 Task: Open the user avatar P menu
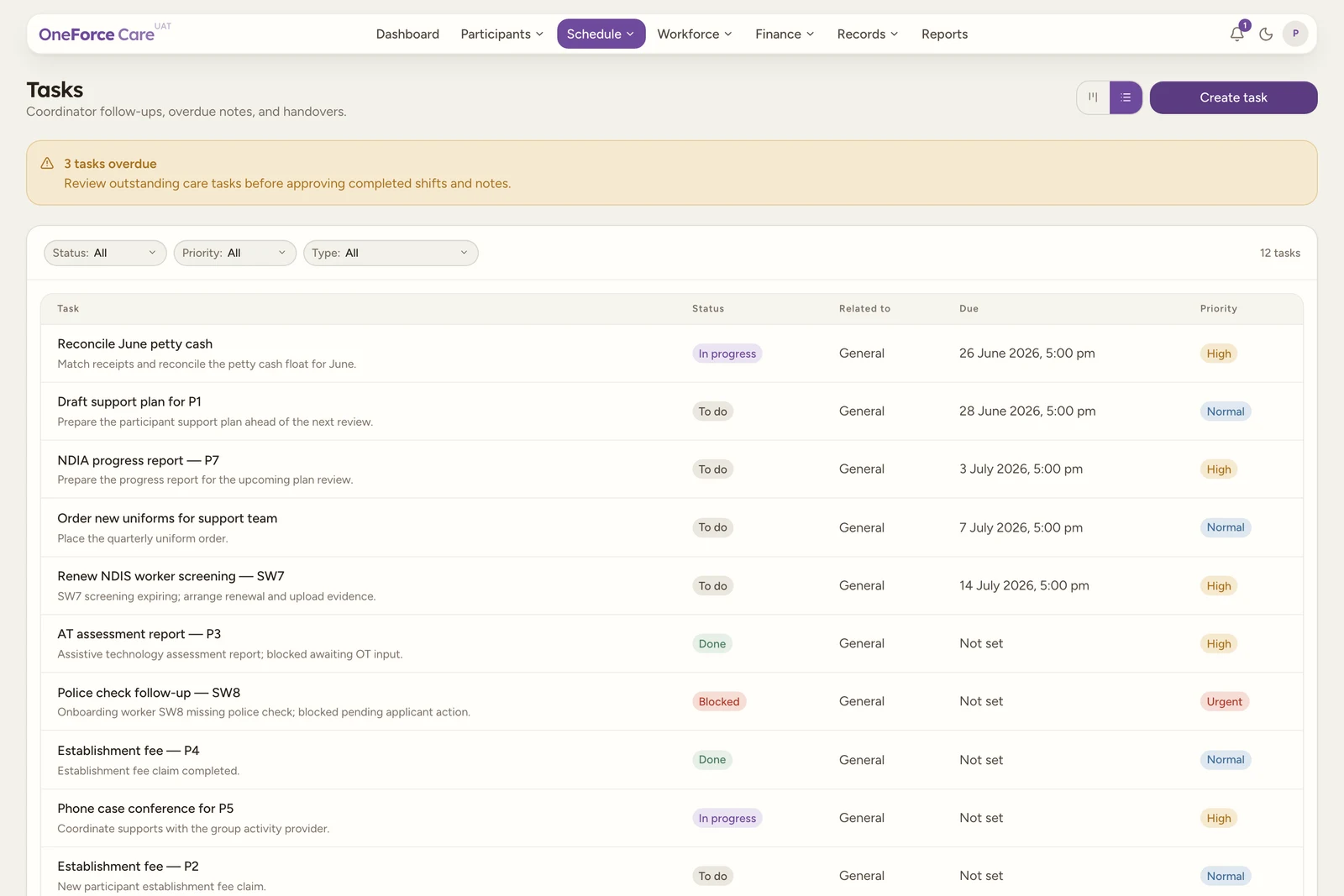click(1295, 34)
